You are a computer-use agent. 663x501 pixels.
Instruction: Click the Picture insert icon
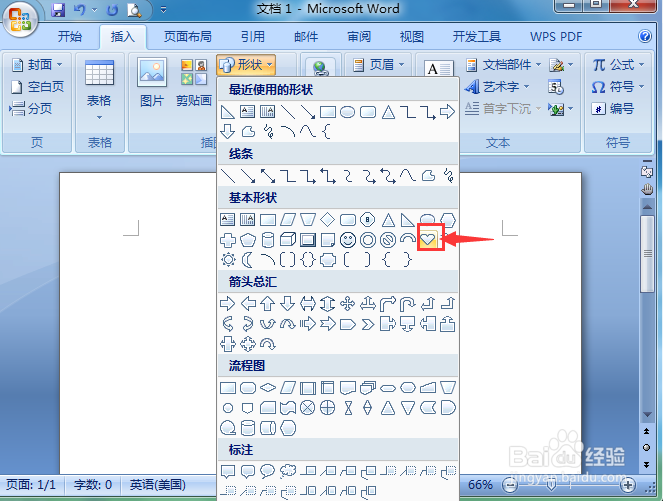(152, 83)
